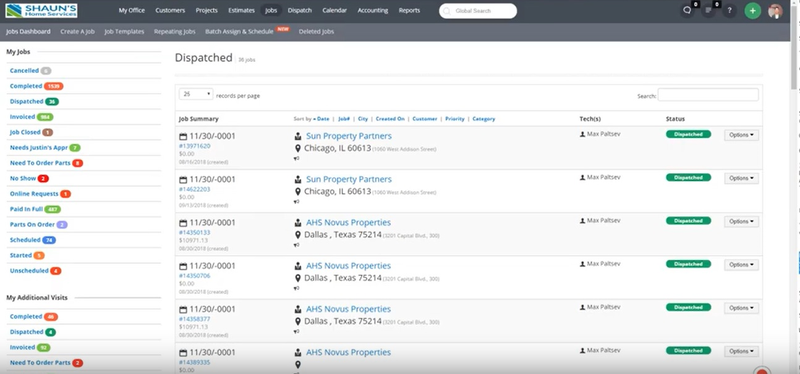
Task: Sort jobs by Category
Action: tap(484, 119)
